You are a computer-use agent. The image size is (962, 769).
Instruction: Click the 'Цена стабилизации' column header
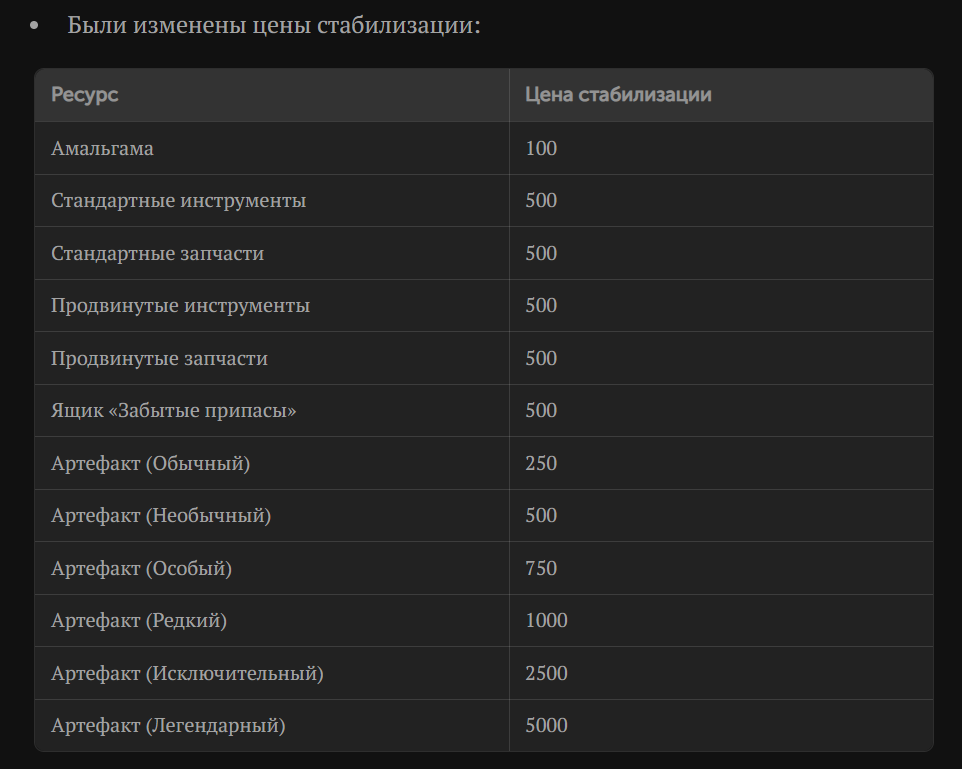click(618, 95)
